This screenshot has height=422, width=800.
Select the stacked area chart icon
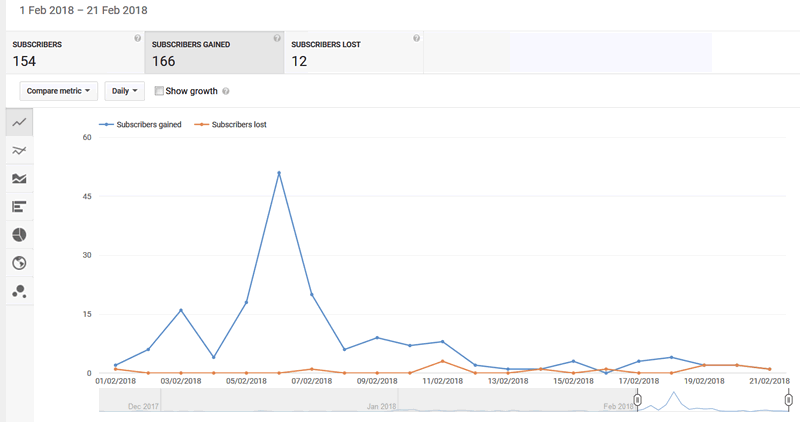[19, 178]
